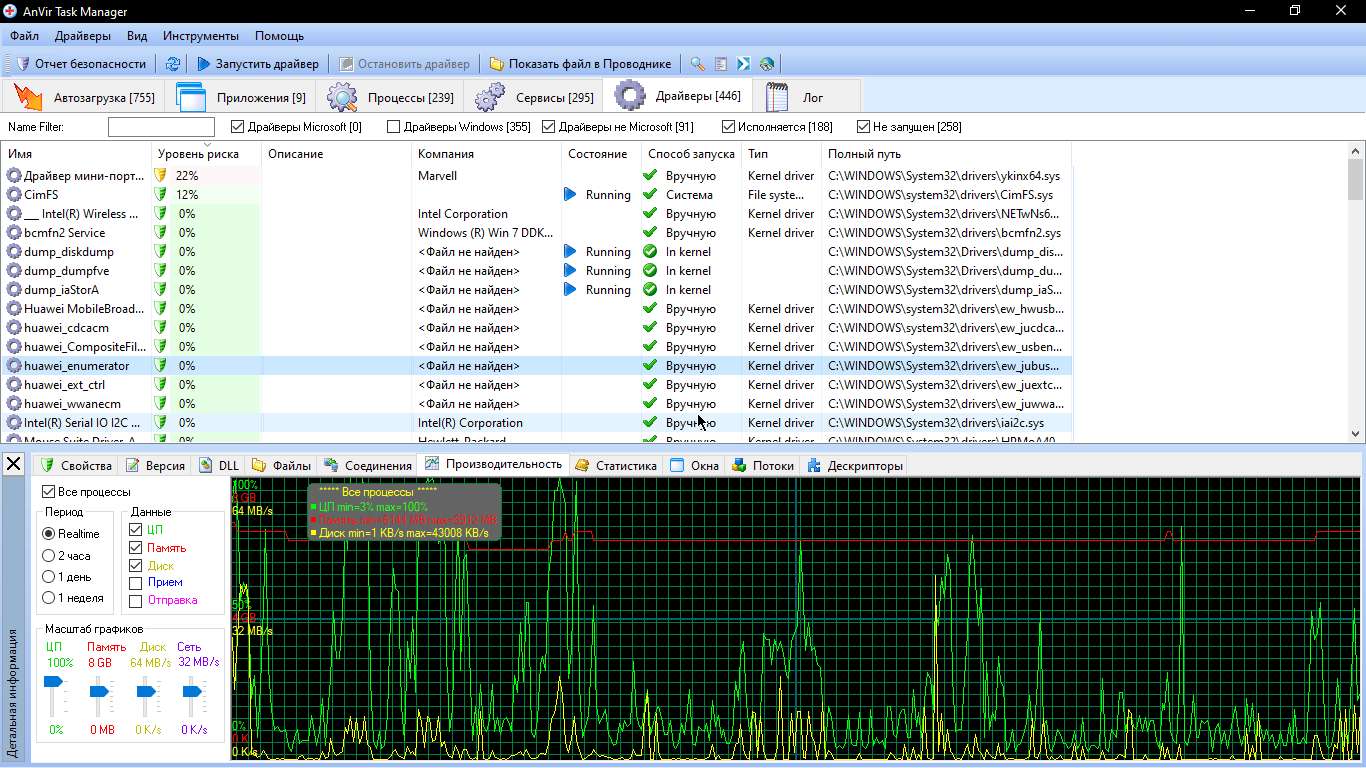Click the refresh icon in the toolbar
This screenshot has height=768, width=1366.
[173, 64]
